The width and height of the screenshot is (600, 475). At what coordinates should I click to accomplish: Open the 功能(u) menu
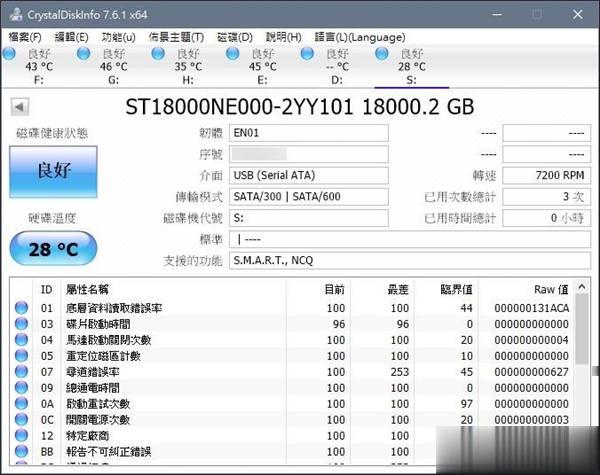(x=119, y=37)
